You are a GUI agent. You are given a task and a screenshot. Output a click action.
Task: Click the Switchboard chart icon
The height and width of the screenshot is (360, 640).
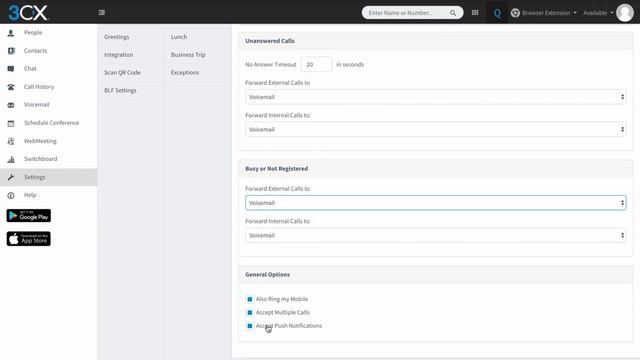[11, 159]
